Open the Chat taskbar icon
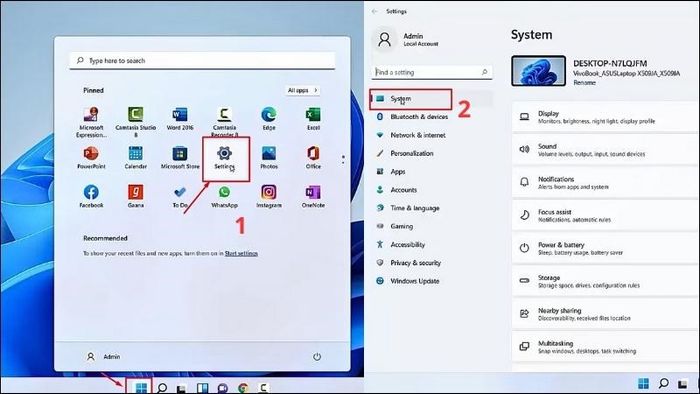 coord(222,388)
